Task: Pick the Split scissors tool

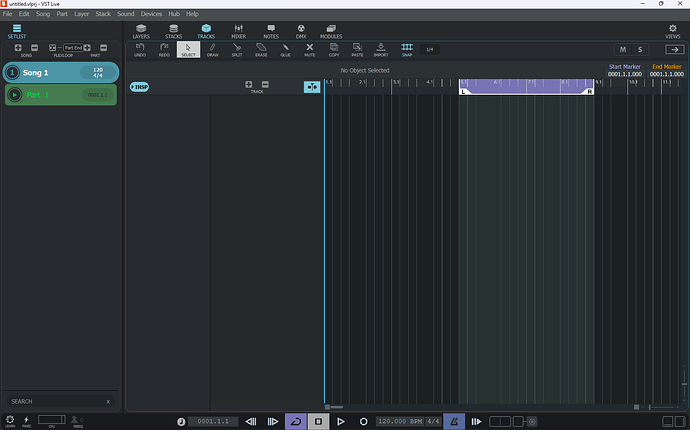Action: [x=237, y=49]
